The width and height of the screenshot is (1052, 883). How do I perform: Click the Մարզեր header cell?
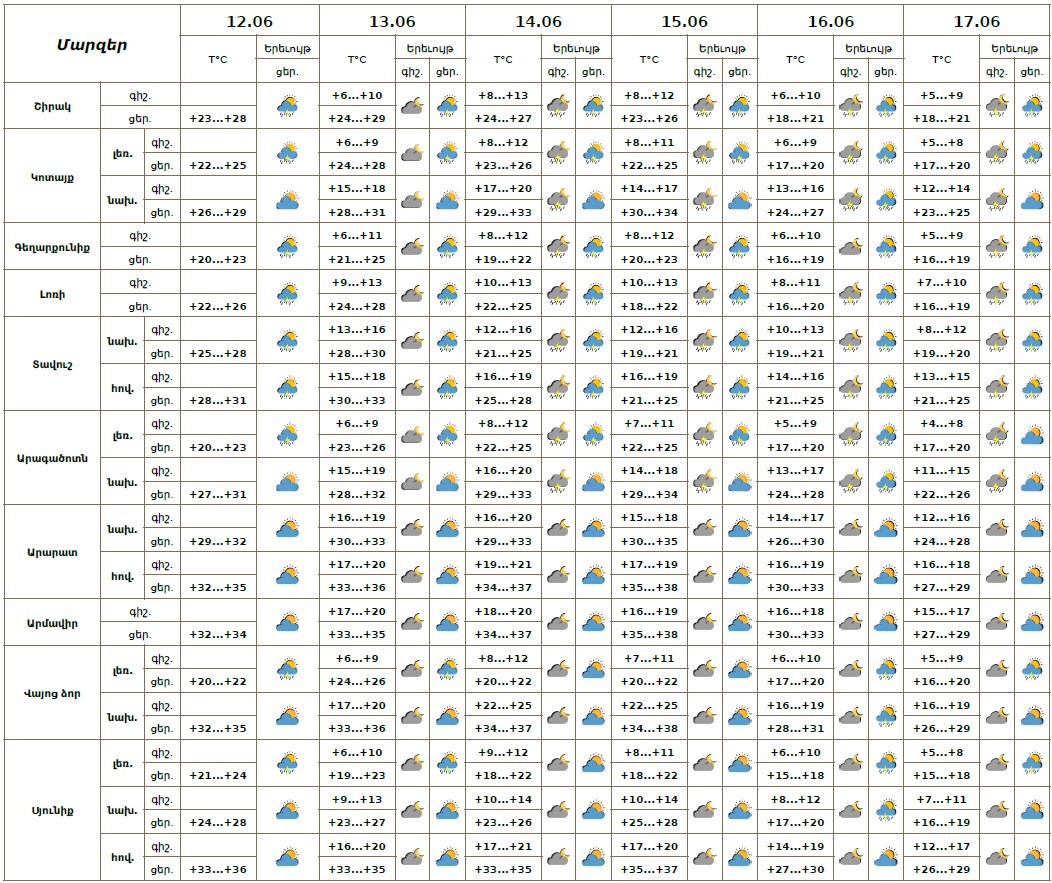(x=91, y=44)
